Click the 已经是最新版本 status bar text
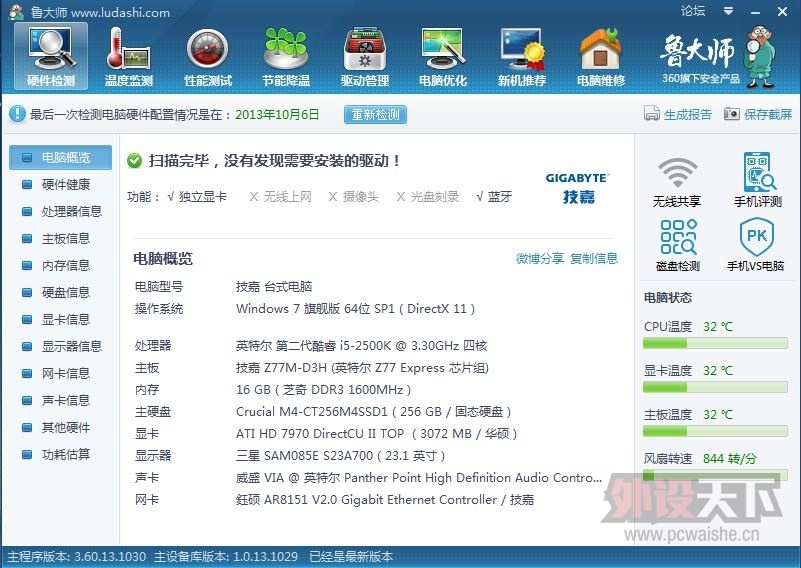 click(351, 557)
